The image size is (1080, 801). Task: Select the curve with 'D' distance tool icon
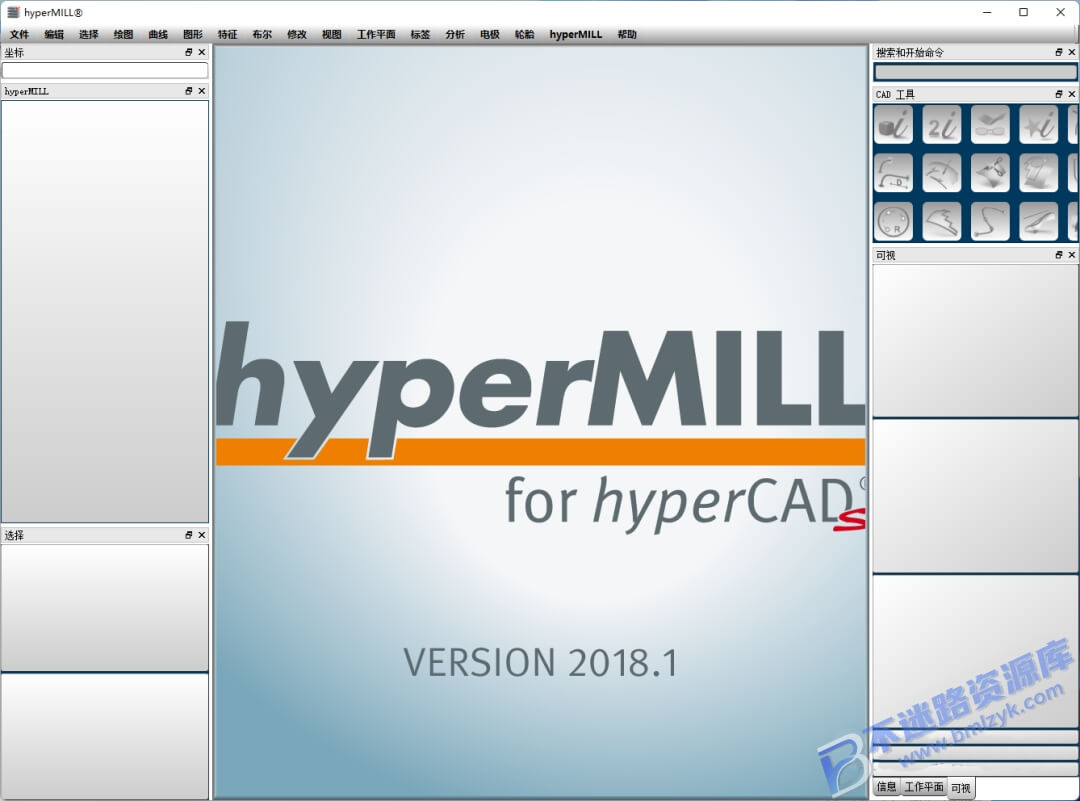point(893,173)
